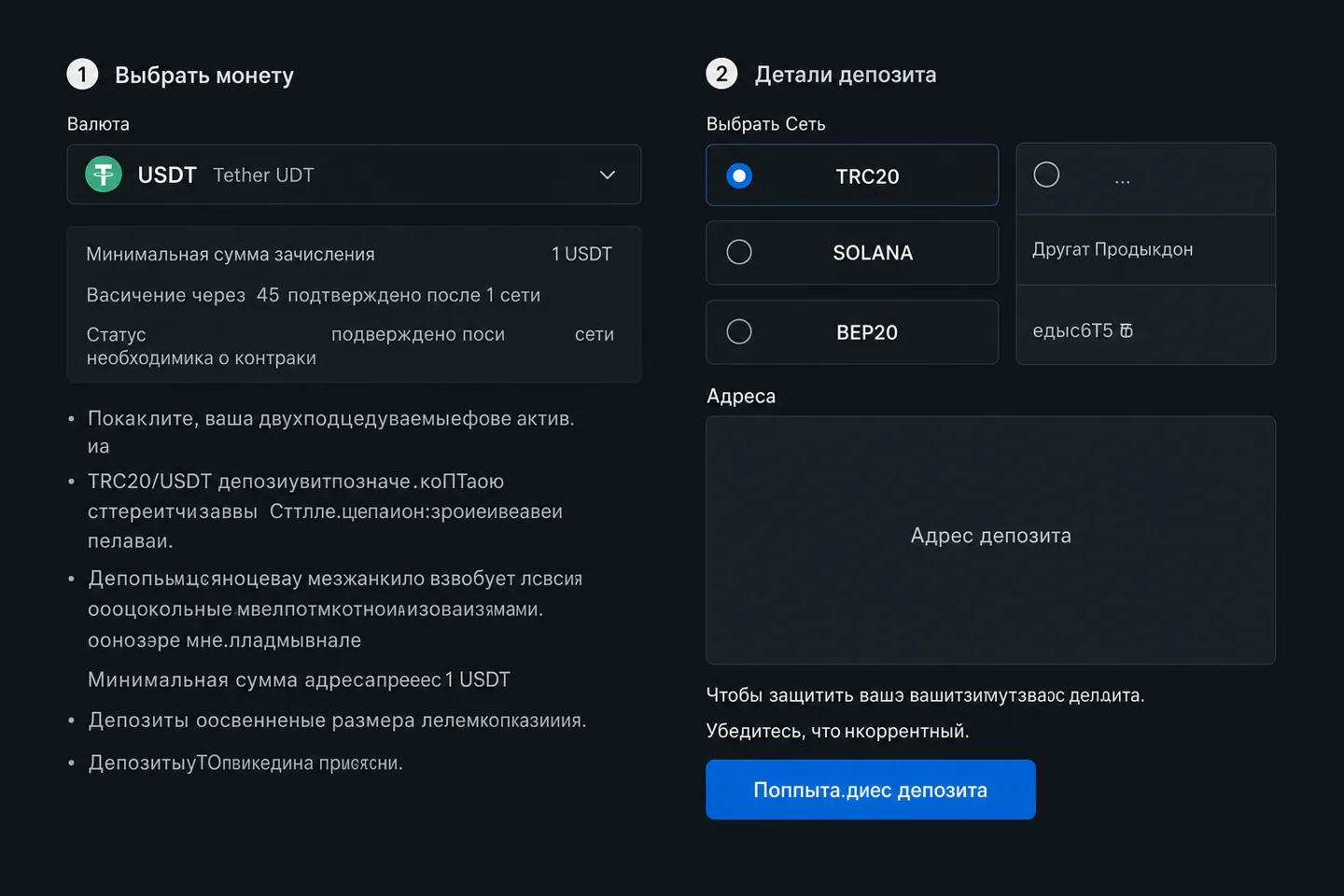Click the "Адреса" section label
The height and width of the screenshot is (896, 1344).
point(741,396)
